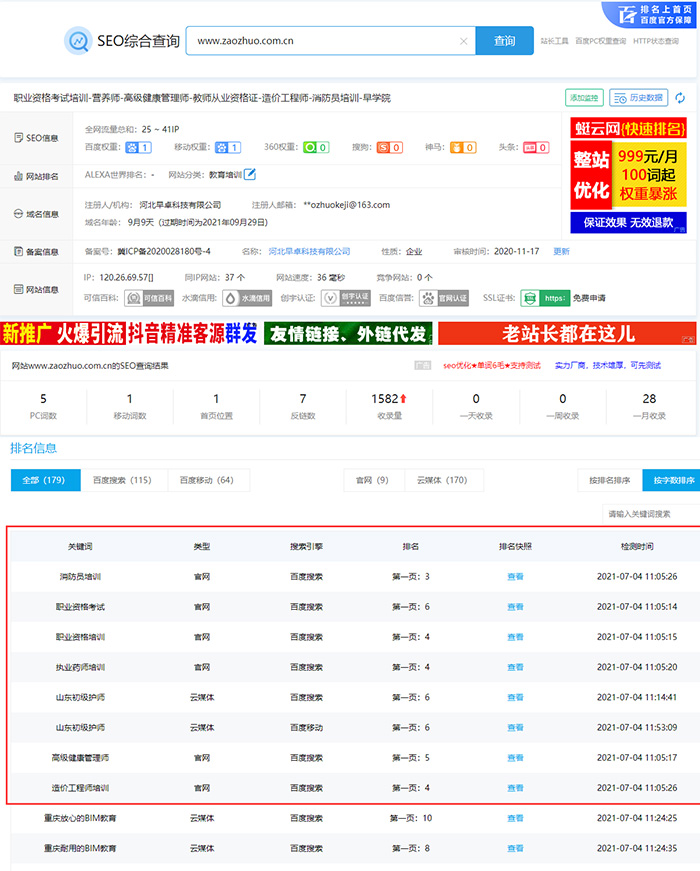700x871 pixels.
Task: Switch to the 百度搜索 (115) tab
Action: coord(123,481)
